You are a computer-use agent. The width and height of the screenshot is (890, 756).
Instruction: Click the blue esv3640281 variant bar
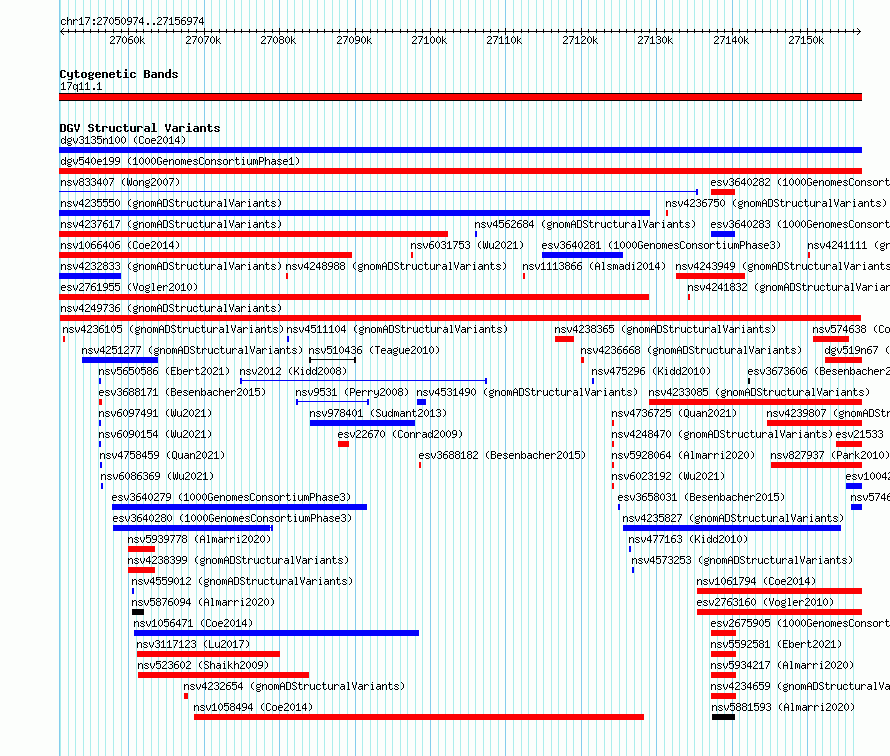pos(582,255)
